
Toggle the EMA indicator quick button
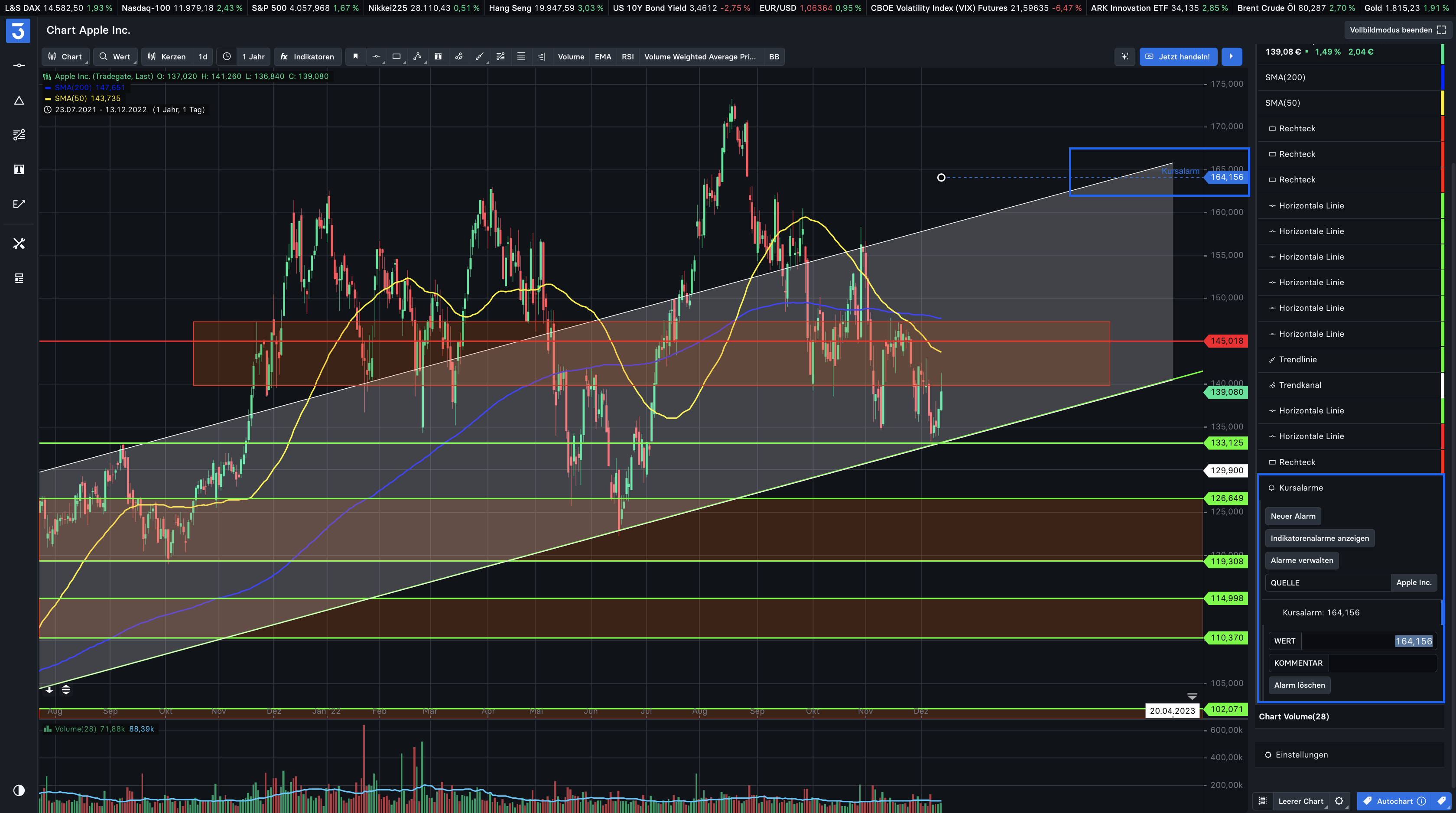point(603,56)
